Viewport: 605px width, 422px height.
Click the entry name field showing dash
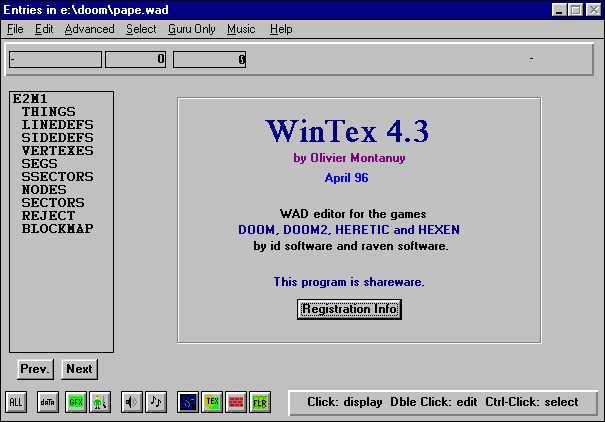[x=55, y=59]
